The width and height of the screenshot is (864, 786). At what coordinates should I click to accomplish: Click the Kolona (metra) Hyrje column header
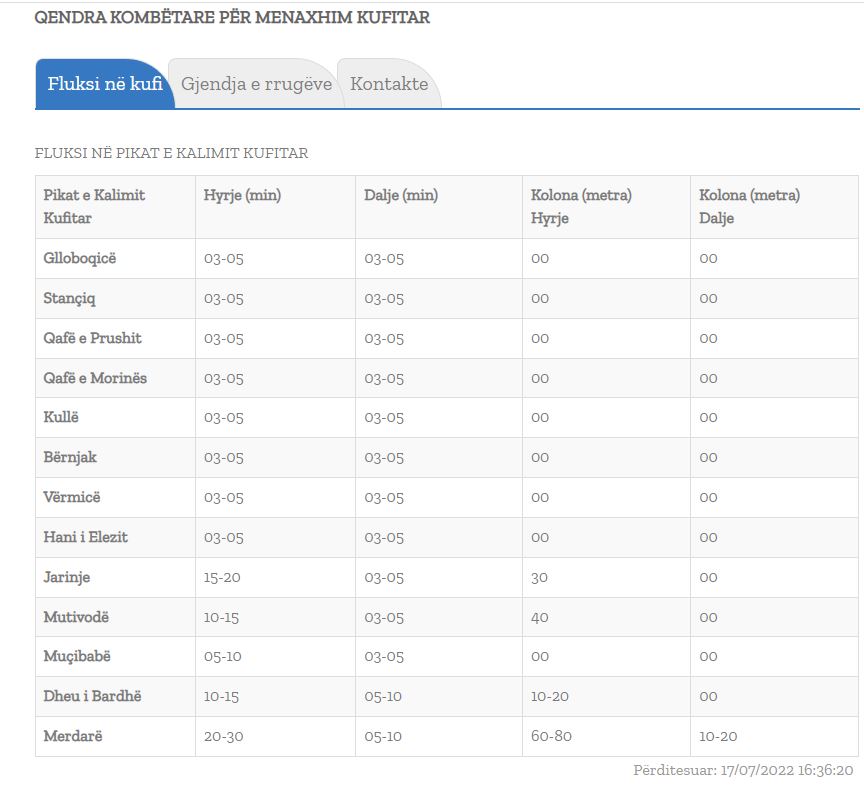point(581,206)
